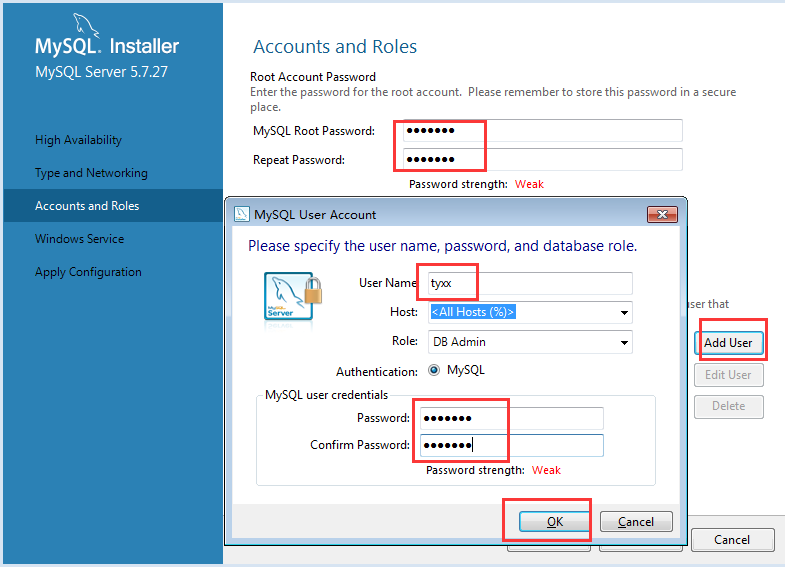Click the Weak strength text under root password
Screen dimensions: 785x567
pyautogui.click(x=529, y=184)
